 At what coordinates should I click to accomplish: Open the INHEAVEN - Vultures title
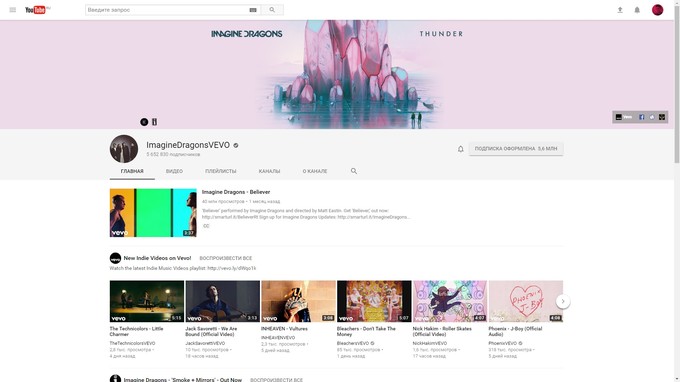tap(284, 329)
